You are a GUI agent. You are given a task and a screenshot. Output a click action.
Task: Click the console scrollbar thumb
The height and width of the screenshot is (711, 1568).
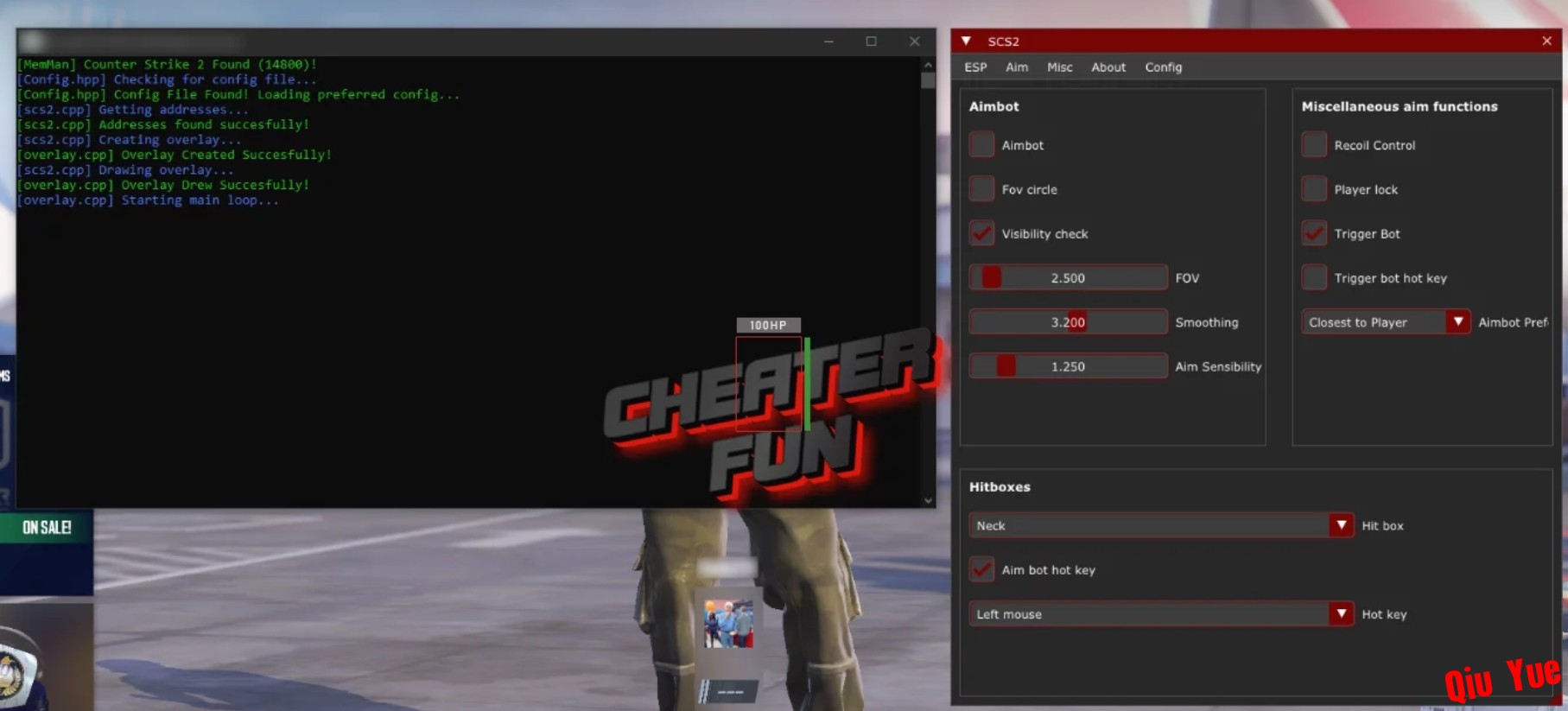(x=928, y=80)
